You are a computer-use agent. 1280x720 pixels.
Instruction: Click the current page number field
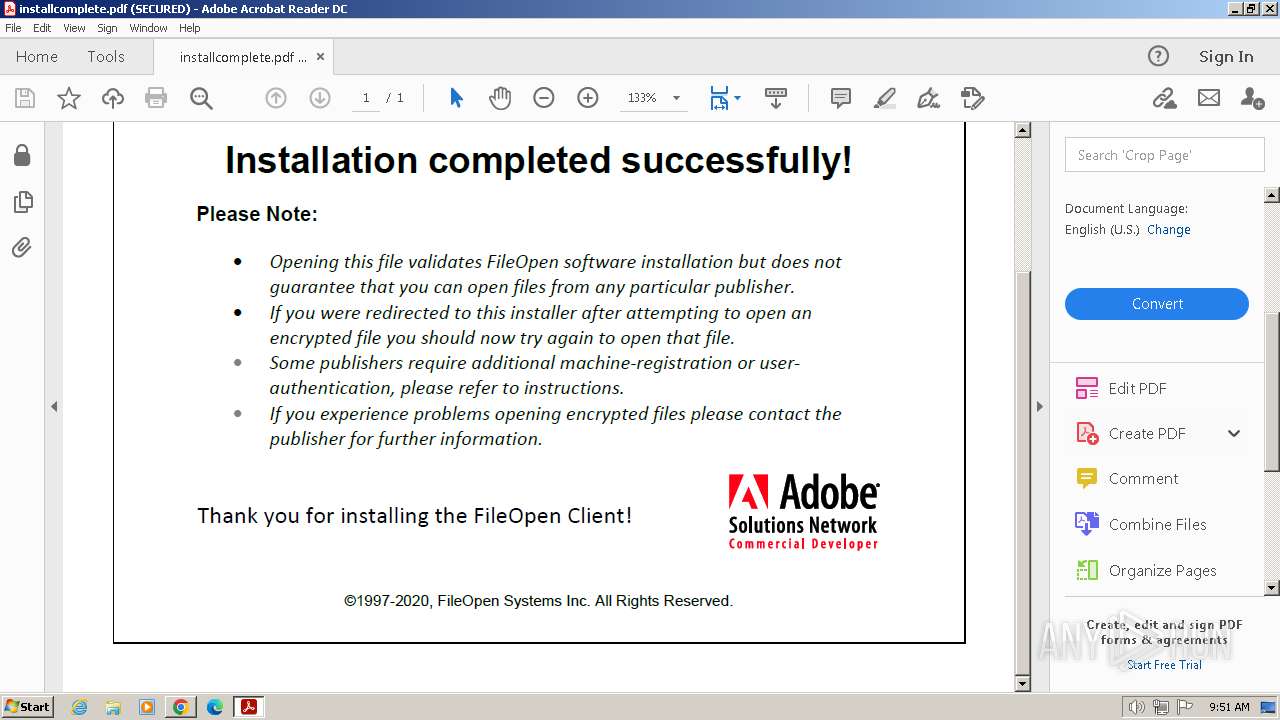coord(366,98)
